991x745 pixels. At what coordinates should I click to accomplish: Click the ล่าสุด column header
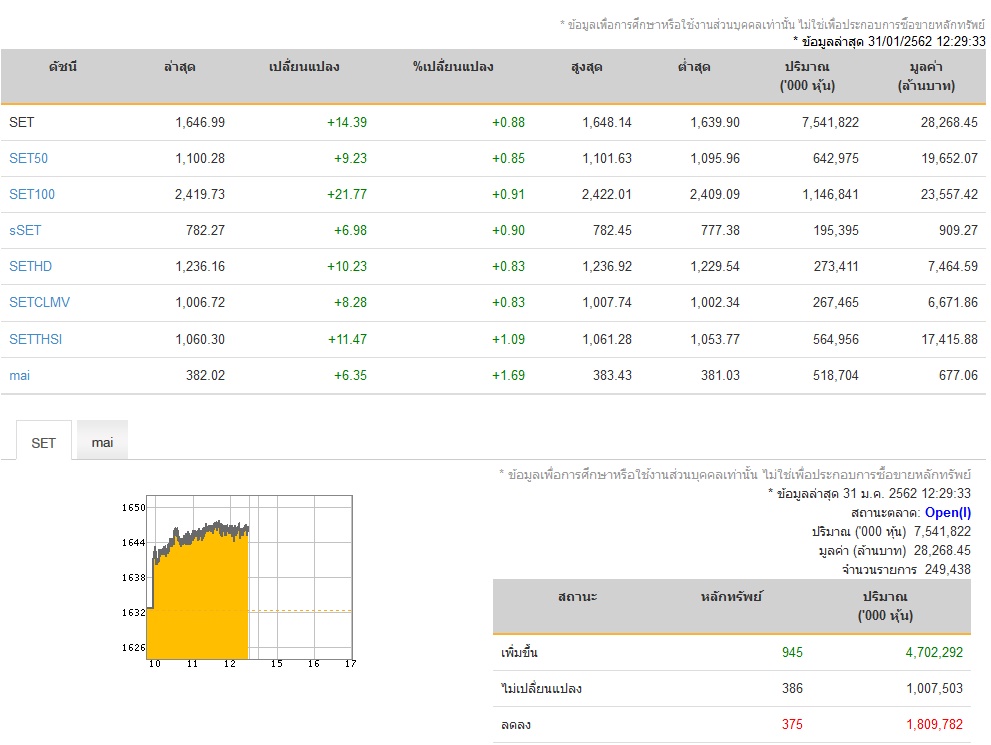[179, 66]
